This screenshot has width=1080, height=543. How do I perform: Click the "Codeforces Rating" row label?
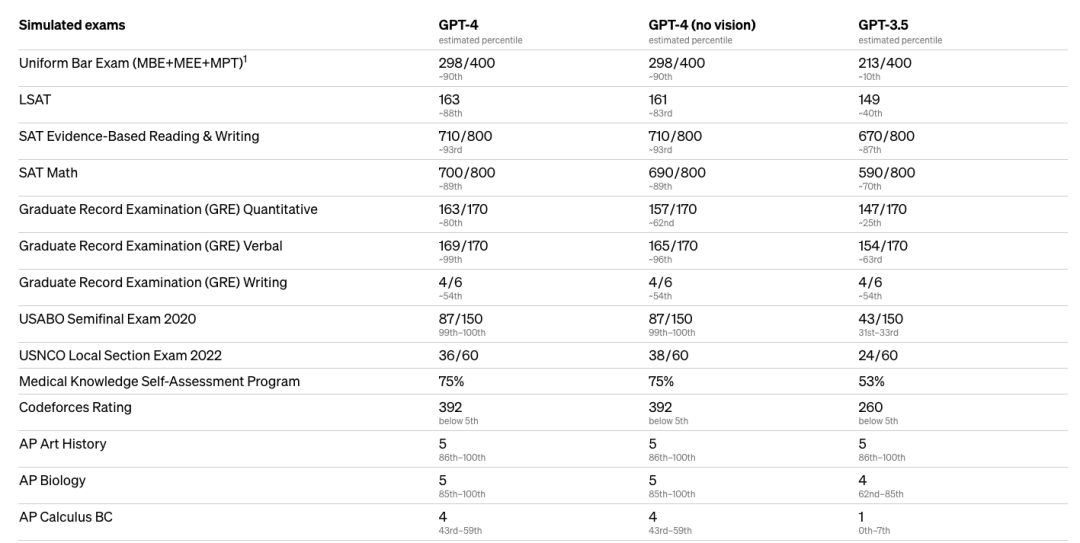tap(75, 407)
